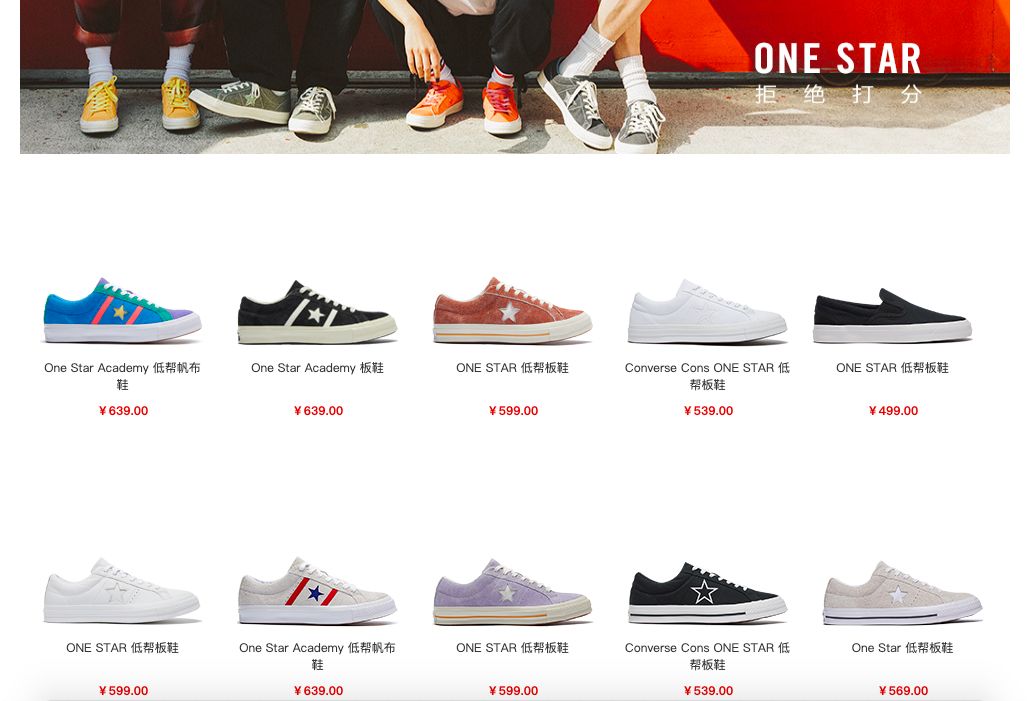Click 'Converse Cons ONE STAR 低帮板鞋' title in first row
The width and height of the screenshot is (1032, 701).
coord(708,376)
